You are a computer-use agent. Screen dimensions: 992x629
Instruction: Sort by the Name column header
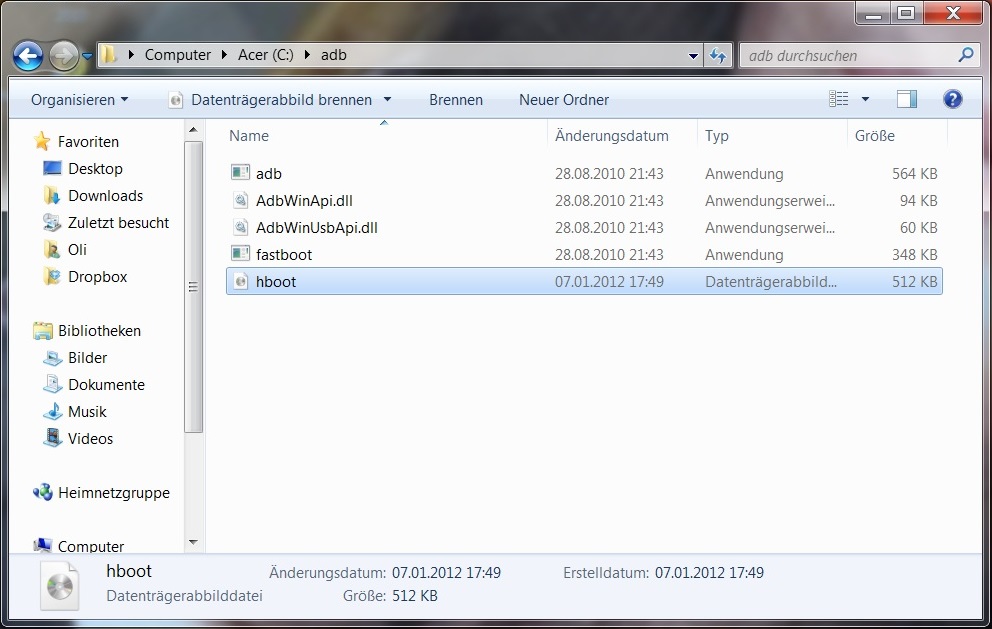249,135
